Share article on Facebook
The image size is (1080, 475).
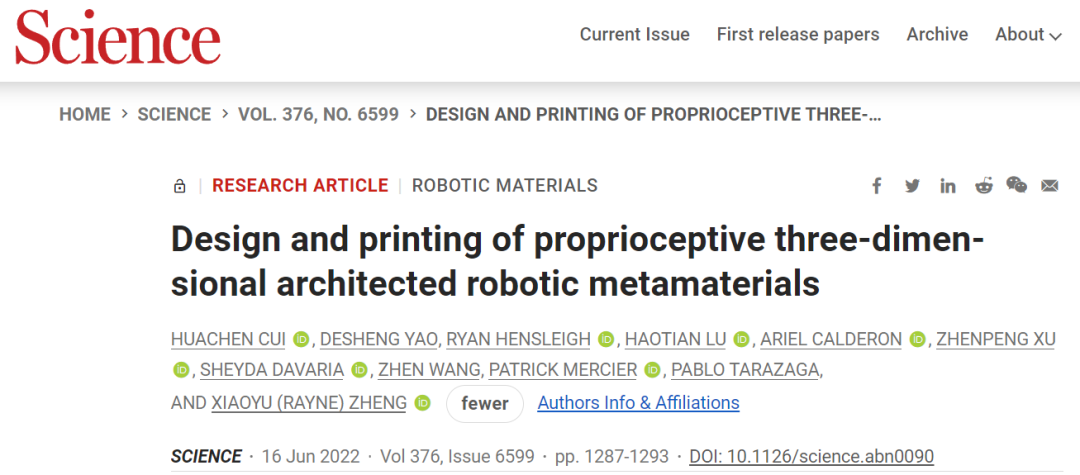(877, 186)
